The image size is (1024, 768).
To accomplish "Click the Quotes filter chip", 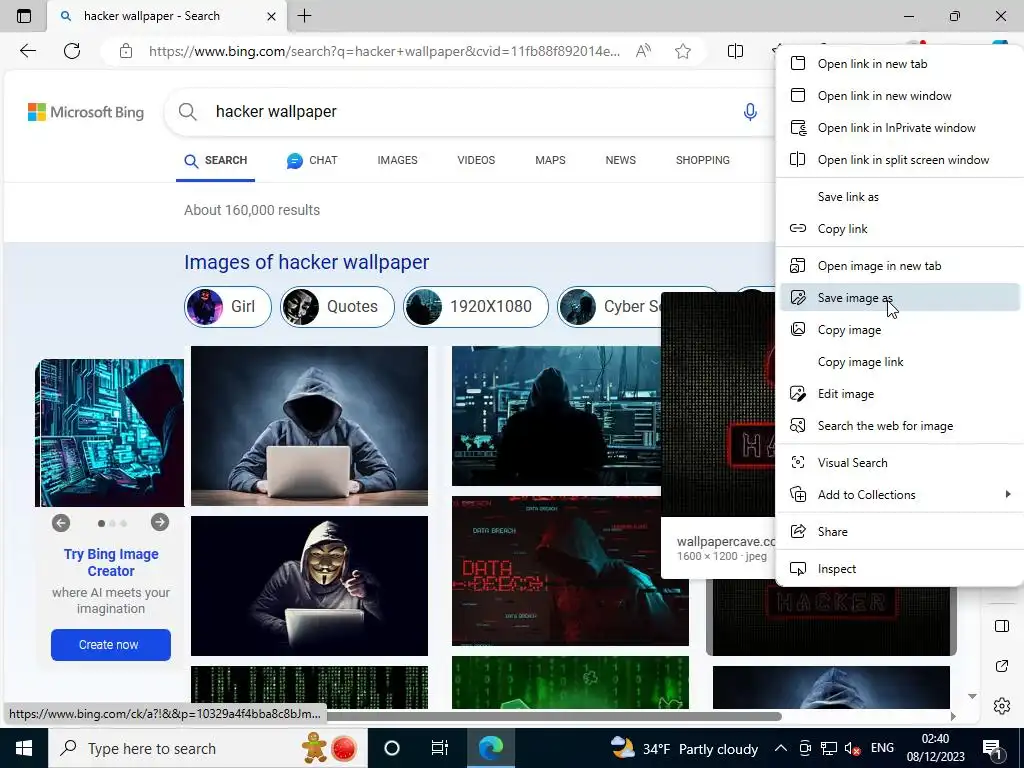I will [x=337, y=306].
